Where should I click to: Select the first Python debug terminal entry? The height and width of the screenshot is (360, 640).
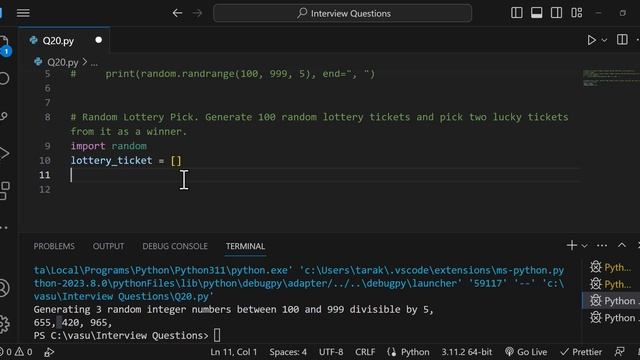click(x=611, y=267)
